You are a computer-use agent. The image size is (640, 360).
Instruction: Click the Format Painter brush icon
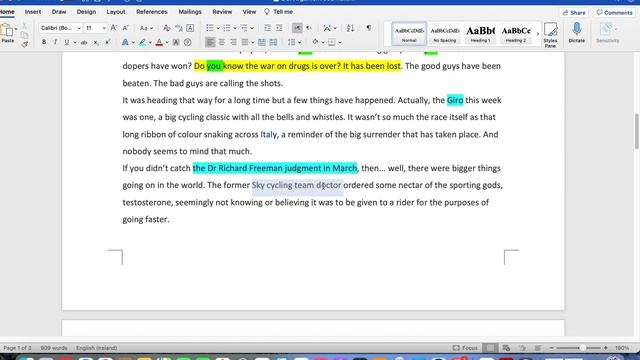pos(24,44)
